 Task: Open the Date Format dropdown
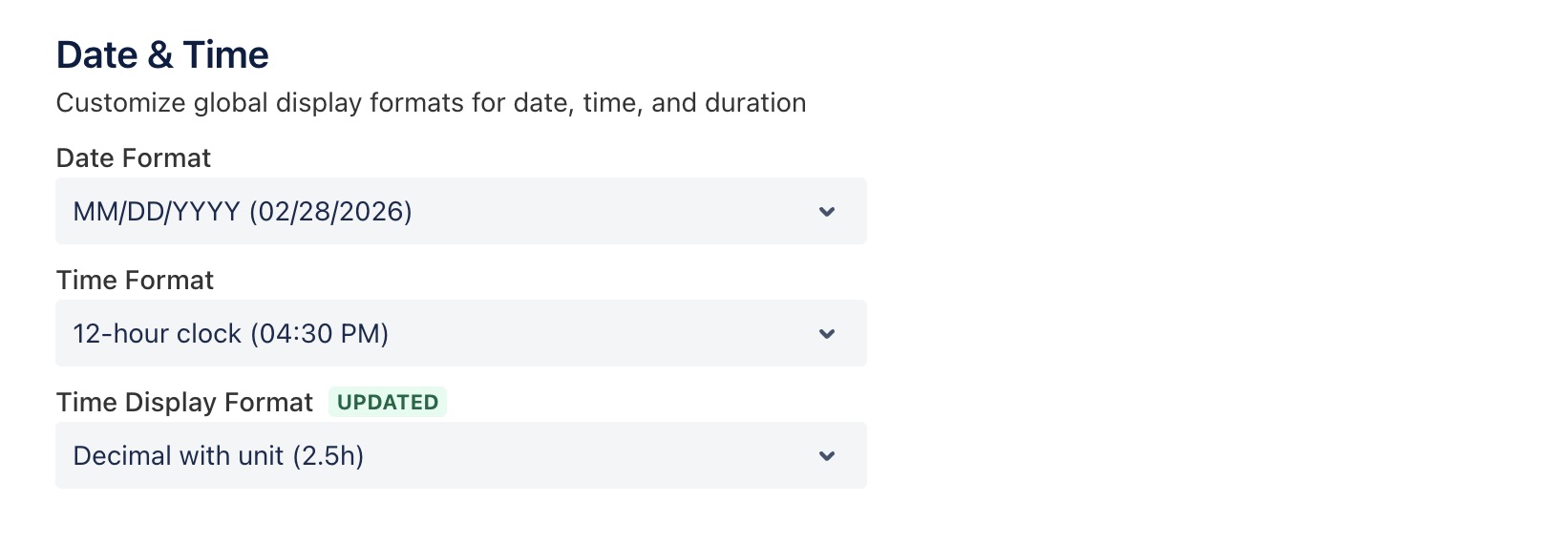coord(460,212)
